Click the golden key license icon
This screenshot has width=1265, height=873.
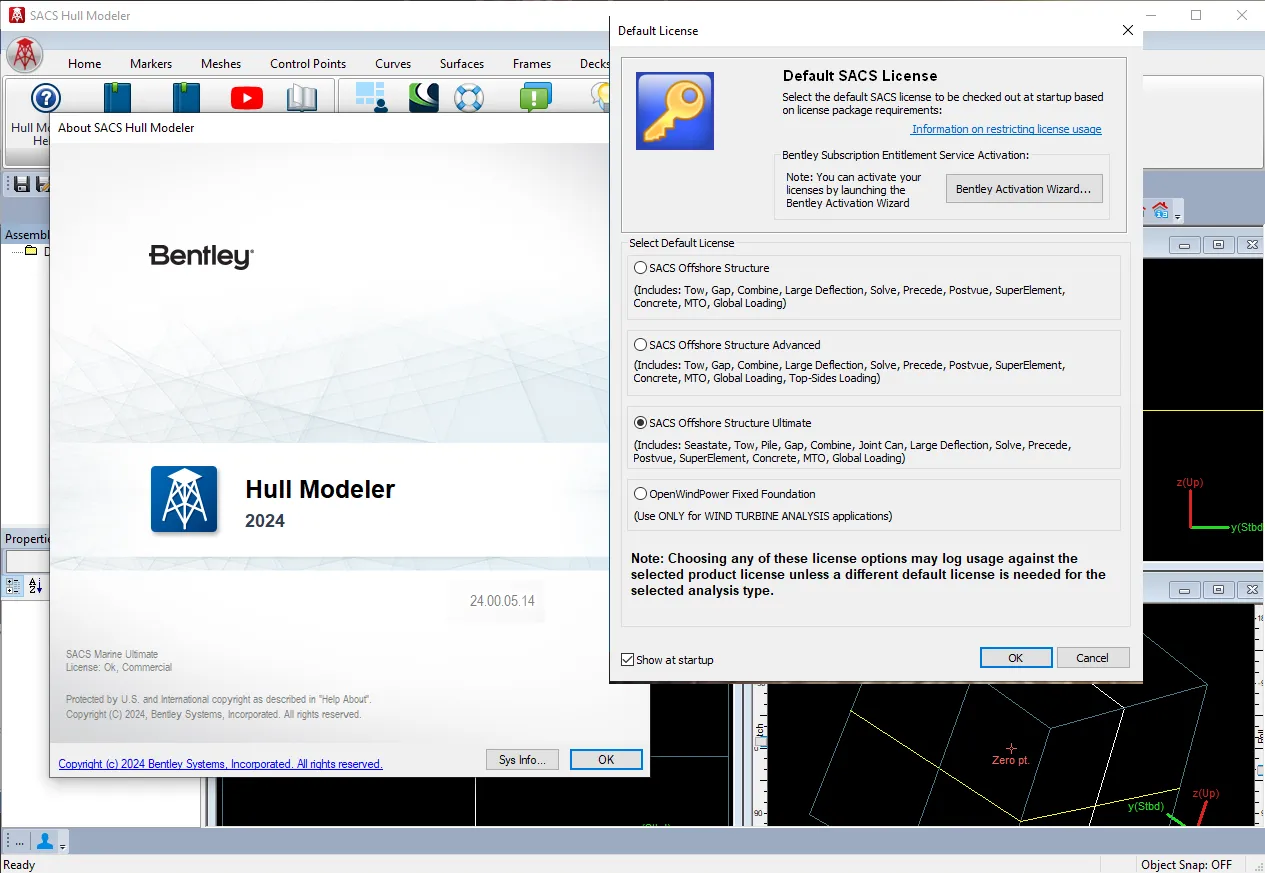pos(675,111)
